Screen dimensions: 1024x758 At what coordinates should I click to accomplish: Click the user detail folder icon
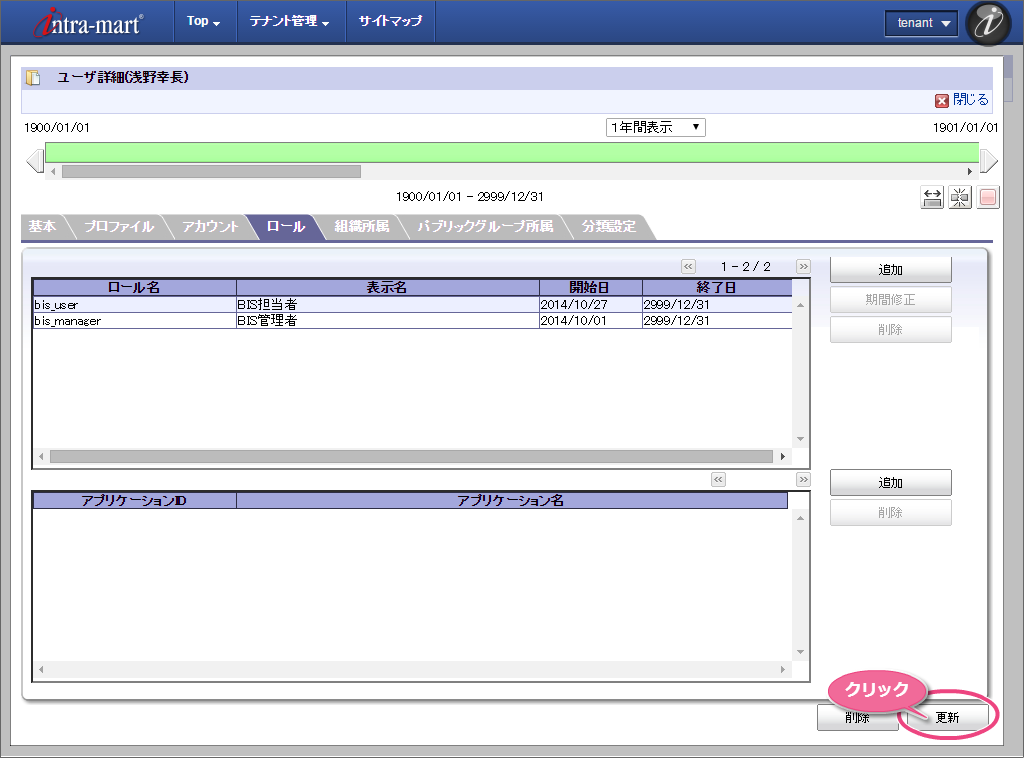[x=33, y=78]
